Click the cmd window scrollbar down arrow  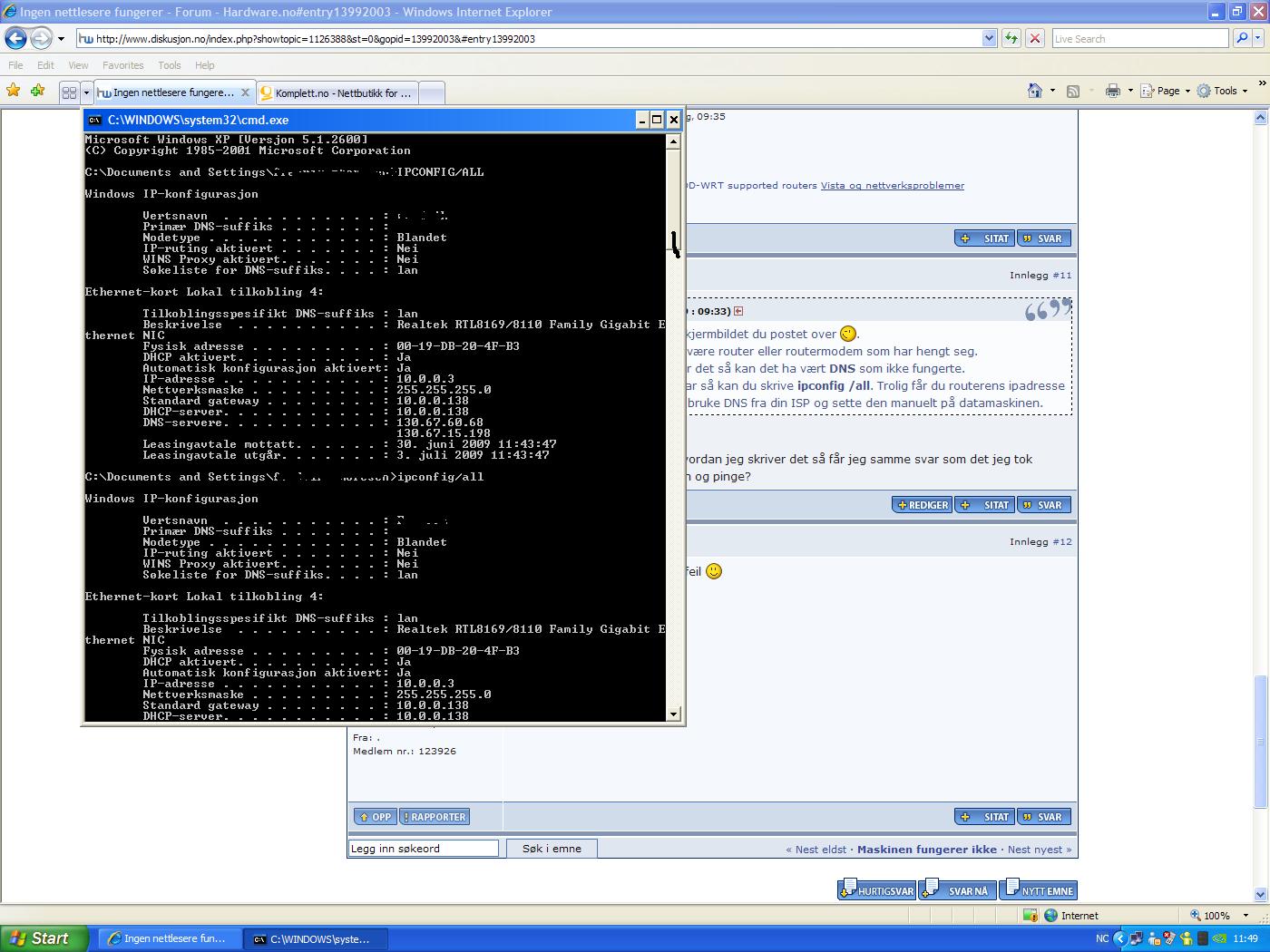click(x=673, y=714)
